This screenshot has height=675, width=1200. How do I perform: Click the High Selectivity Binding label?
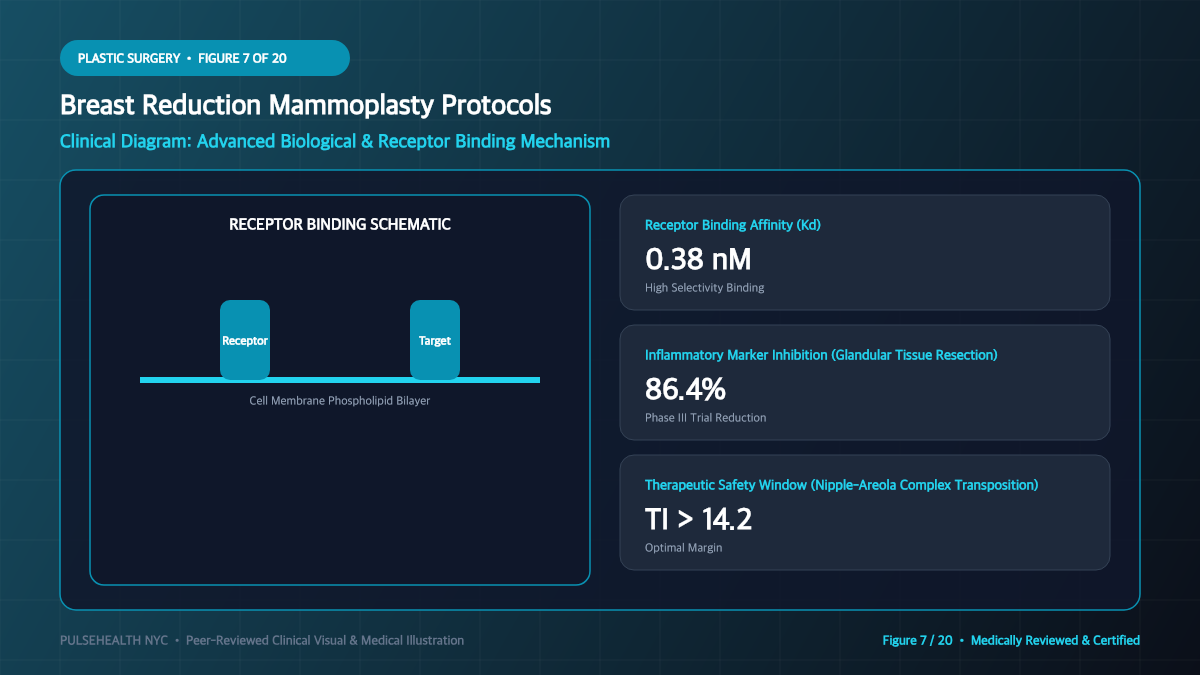(705, 288)
